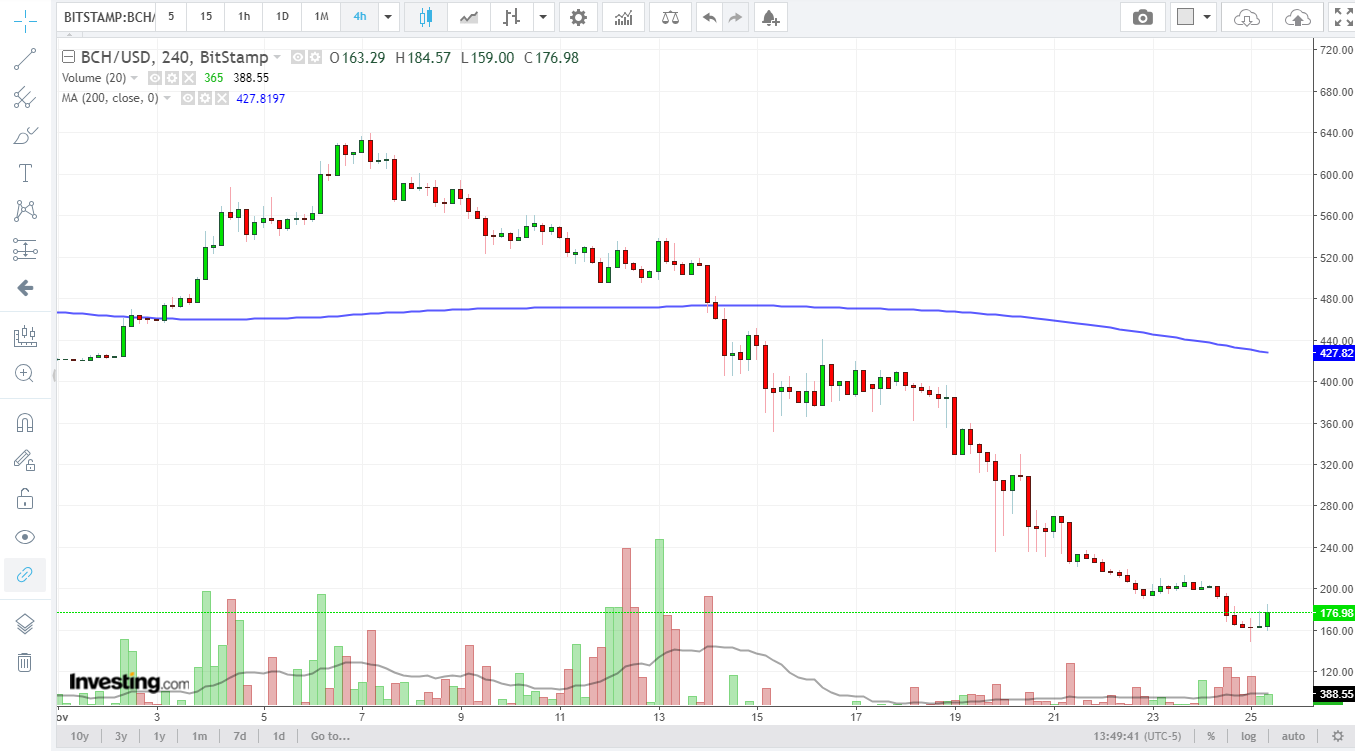Viewport: 1355px width, 751px height.
Task: Hide the MA 200 indicator
Action: coord(188,98)
